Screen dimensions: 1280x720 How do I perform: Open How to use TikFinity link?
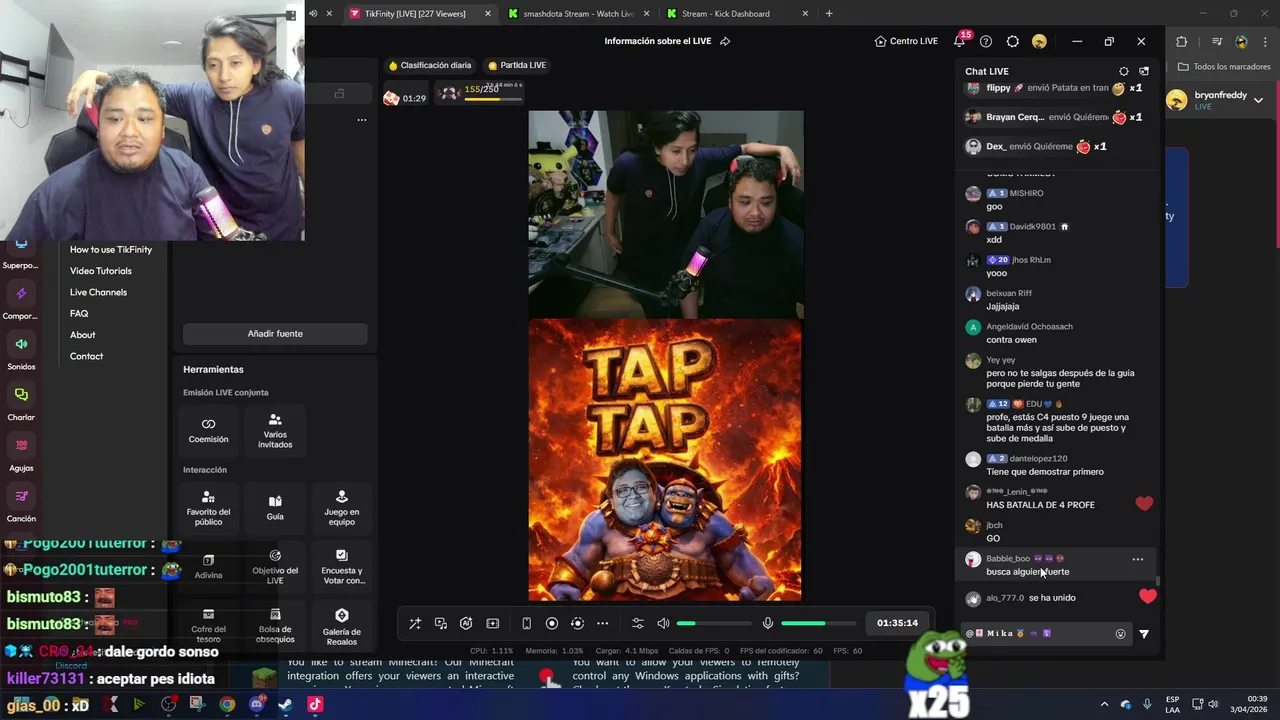point(111,250)
